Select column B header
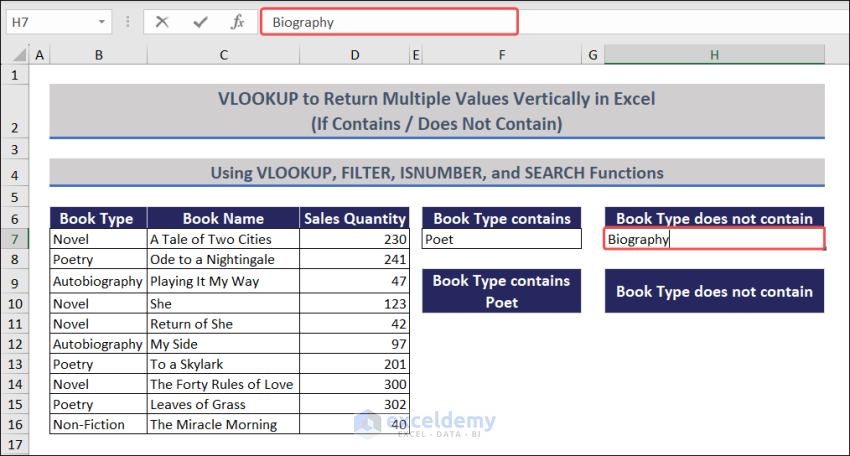850x456 pixels. coord(99,55)
